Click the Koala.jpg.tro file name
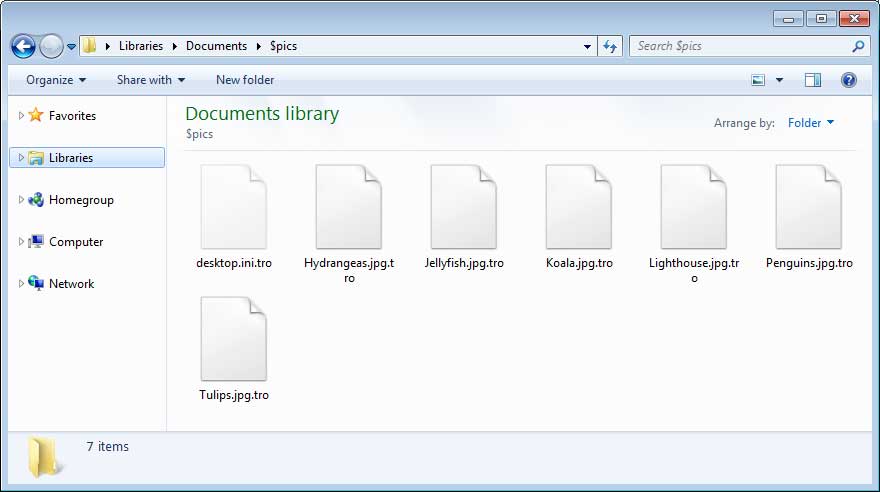 pos(579,263)
